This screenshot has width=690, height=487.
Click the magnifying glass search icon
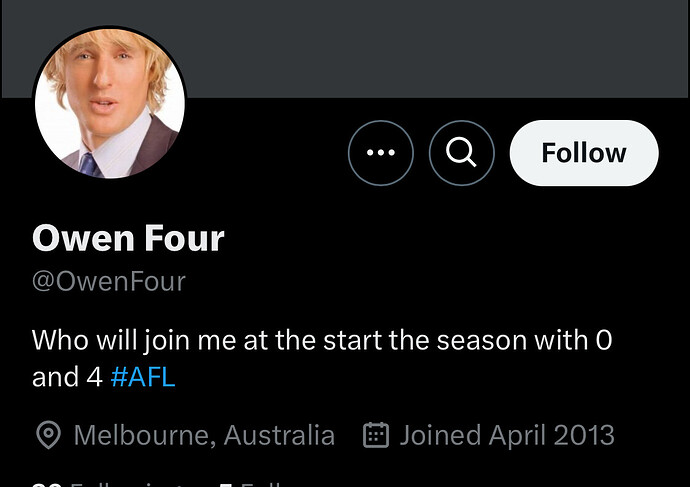click(462, 153)
